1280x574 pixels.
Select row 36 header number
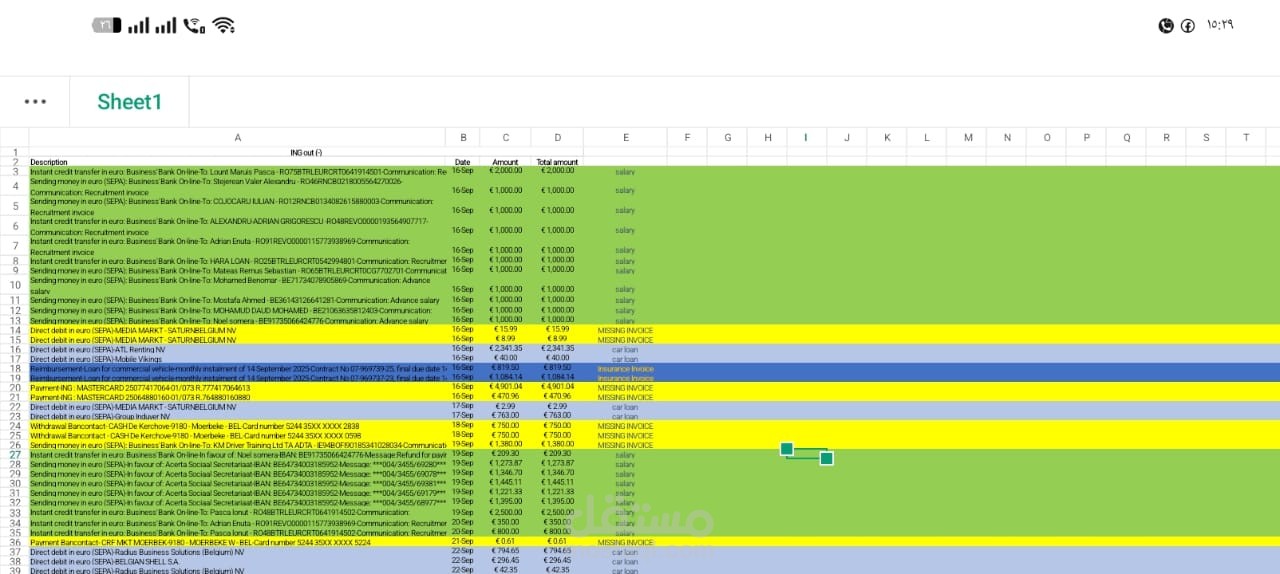tap(15, 542)
